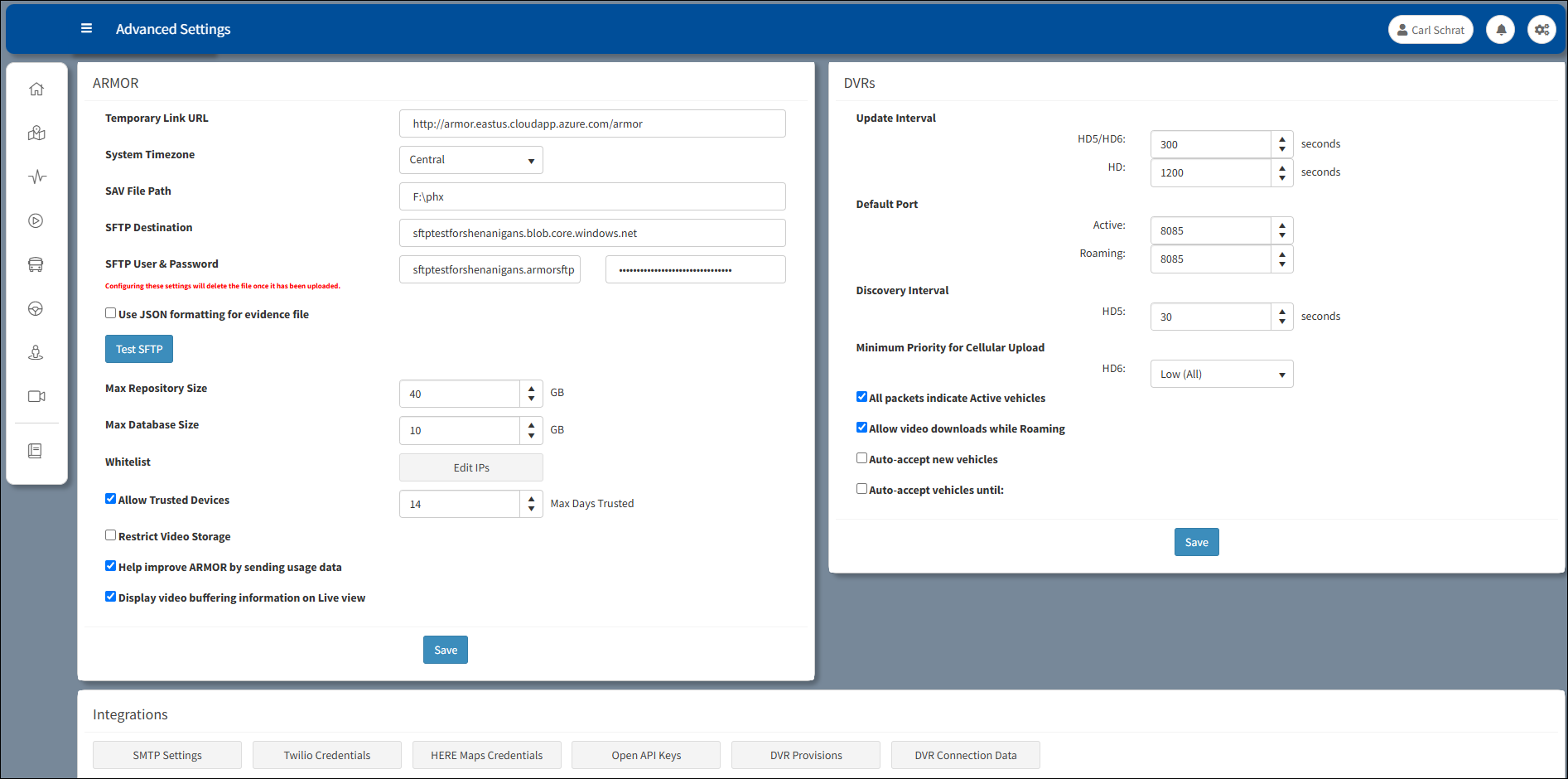Open the map icon in sidebar
Viewport: 1568px width, 779px height.
(36, 133)
